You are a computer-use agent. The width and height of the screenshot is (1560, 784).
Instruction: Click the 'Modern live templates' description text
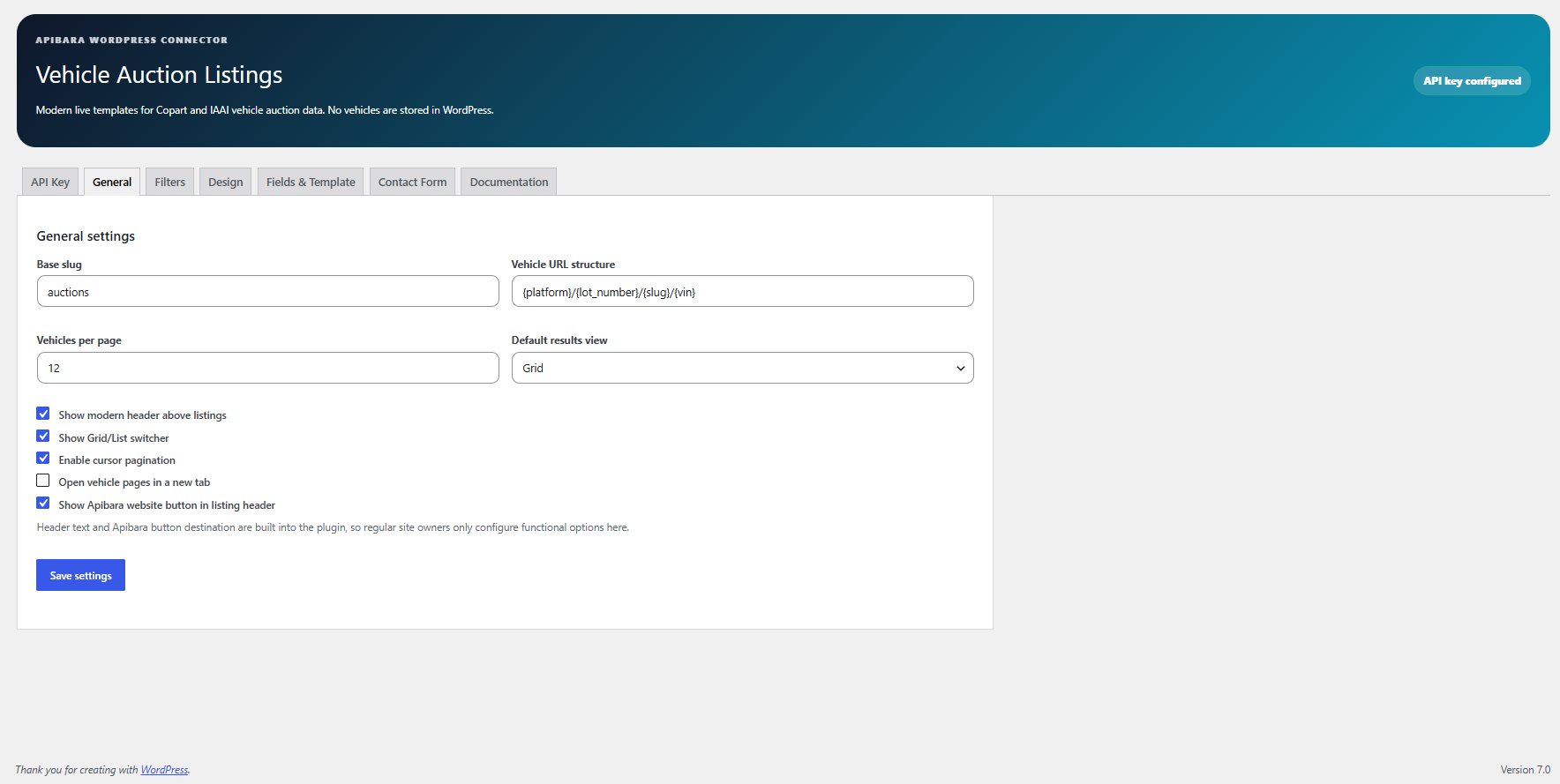(265, 110)
